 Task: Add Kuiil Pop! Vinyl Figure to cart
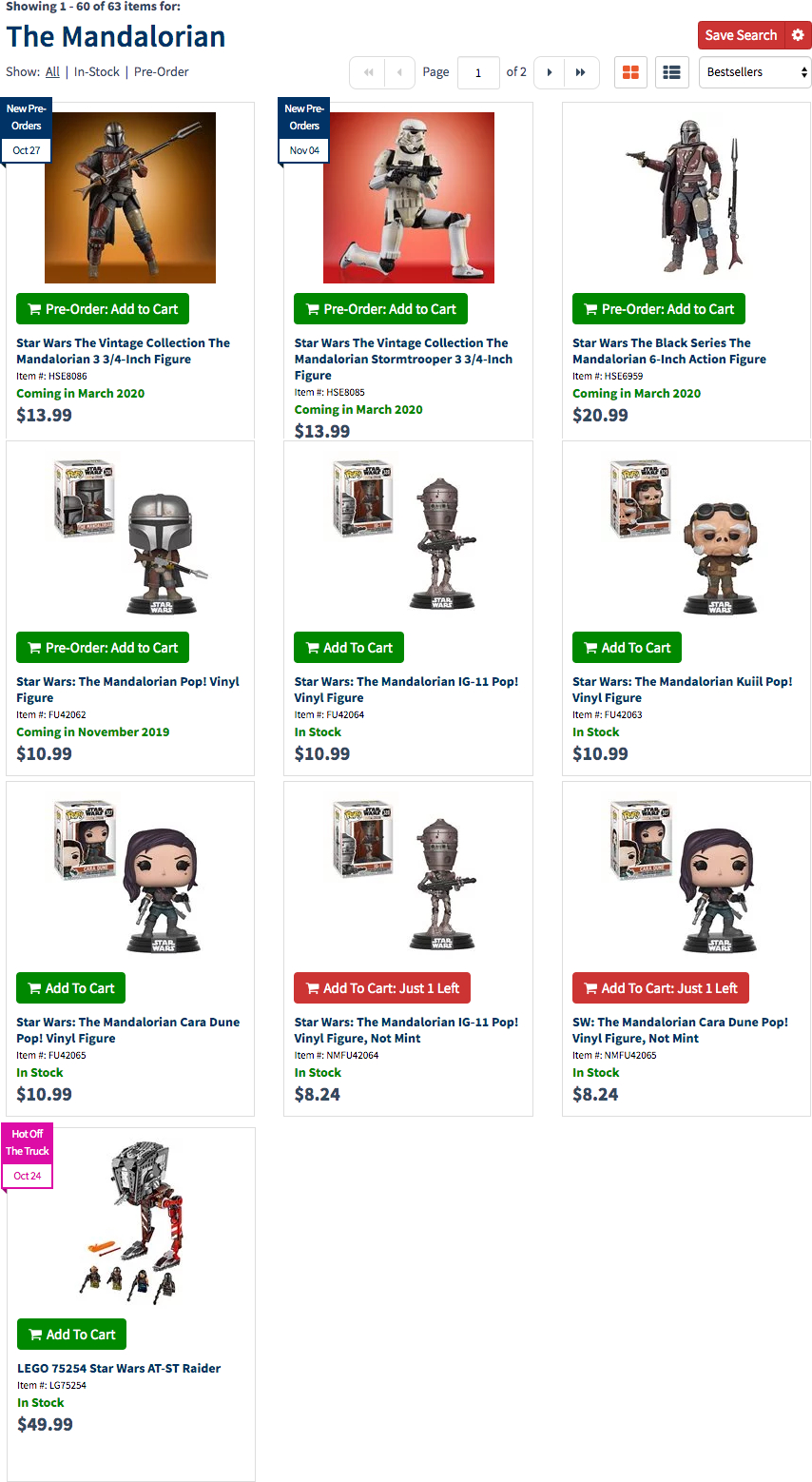tap(627, 648)
